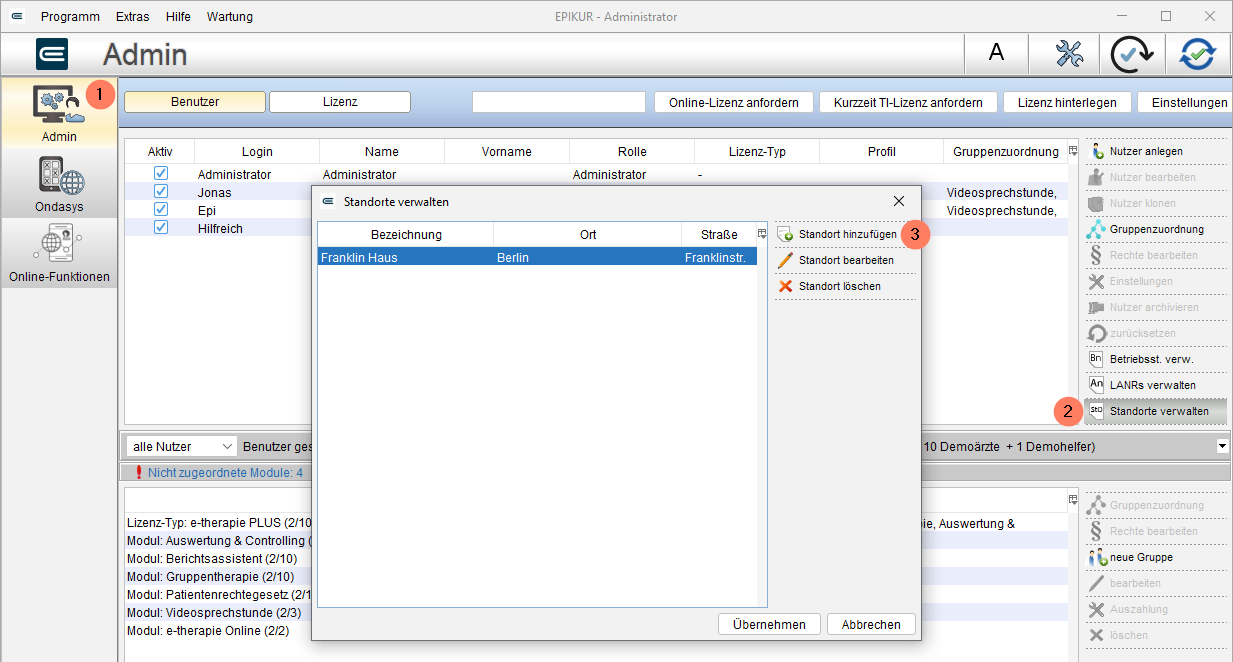Select the Franklin Haus location row

(x=538, y=257)
